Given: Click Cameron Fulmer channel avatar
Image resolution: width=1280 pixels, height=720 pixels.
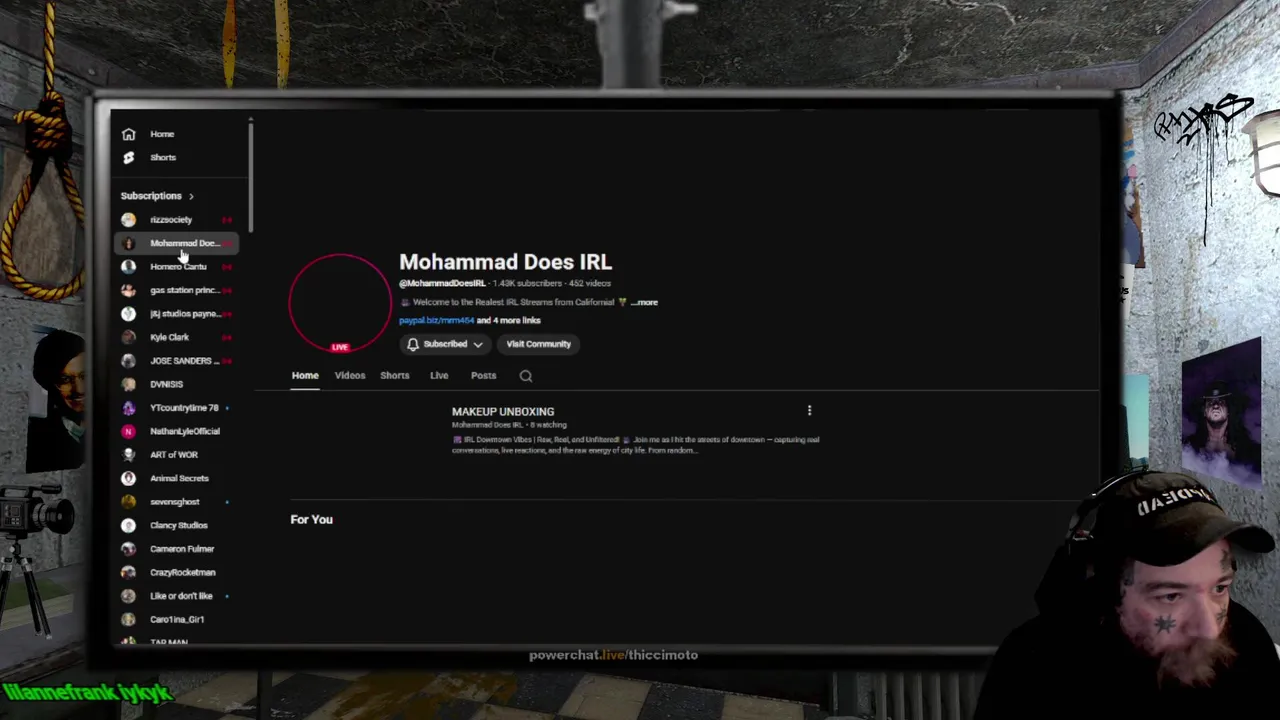Looking at the screenshot, I should (x=128, y=548).
